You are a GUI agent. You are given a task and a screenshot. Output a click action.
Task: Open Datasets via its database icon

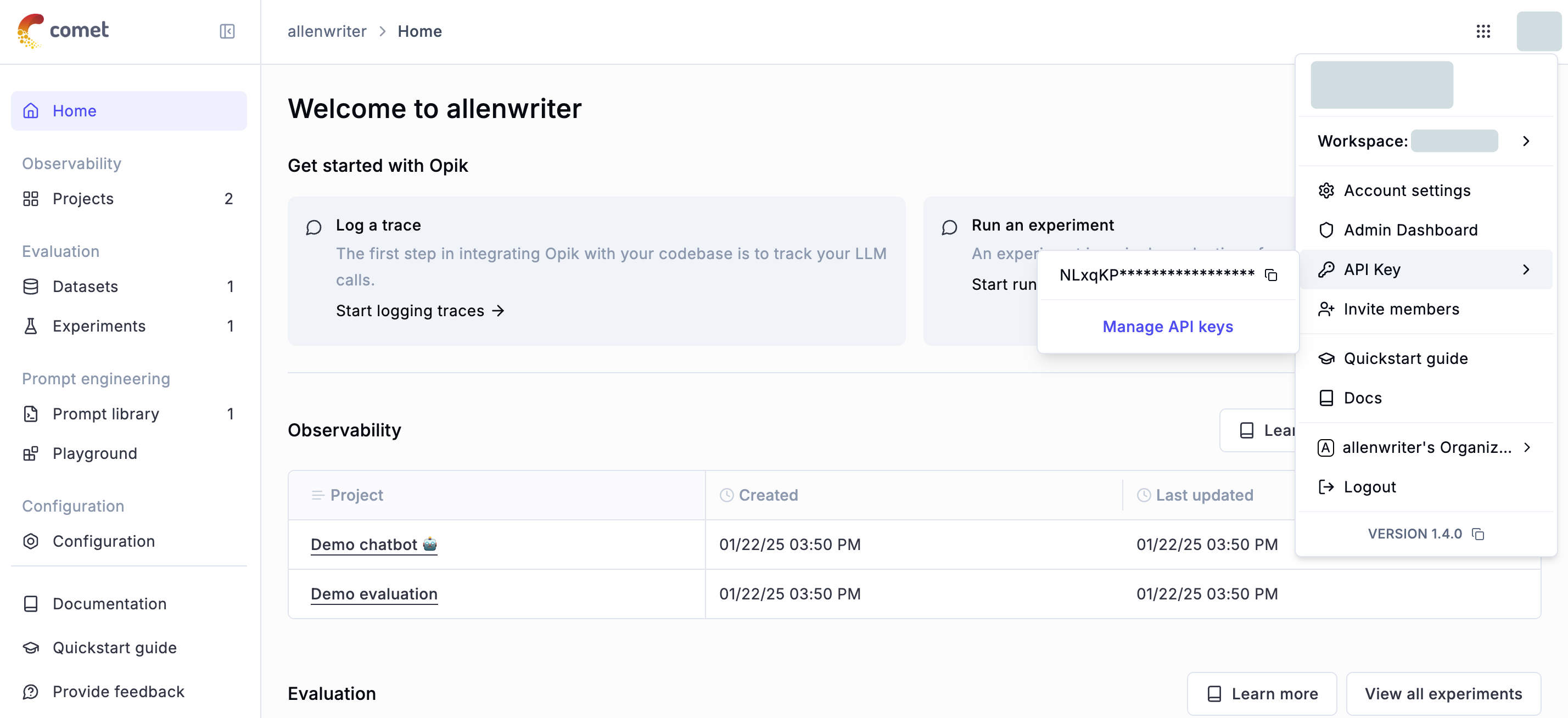(31, 287)
